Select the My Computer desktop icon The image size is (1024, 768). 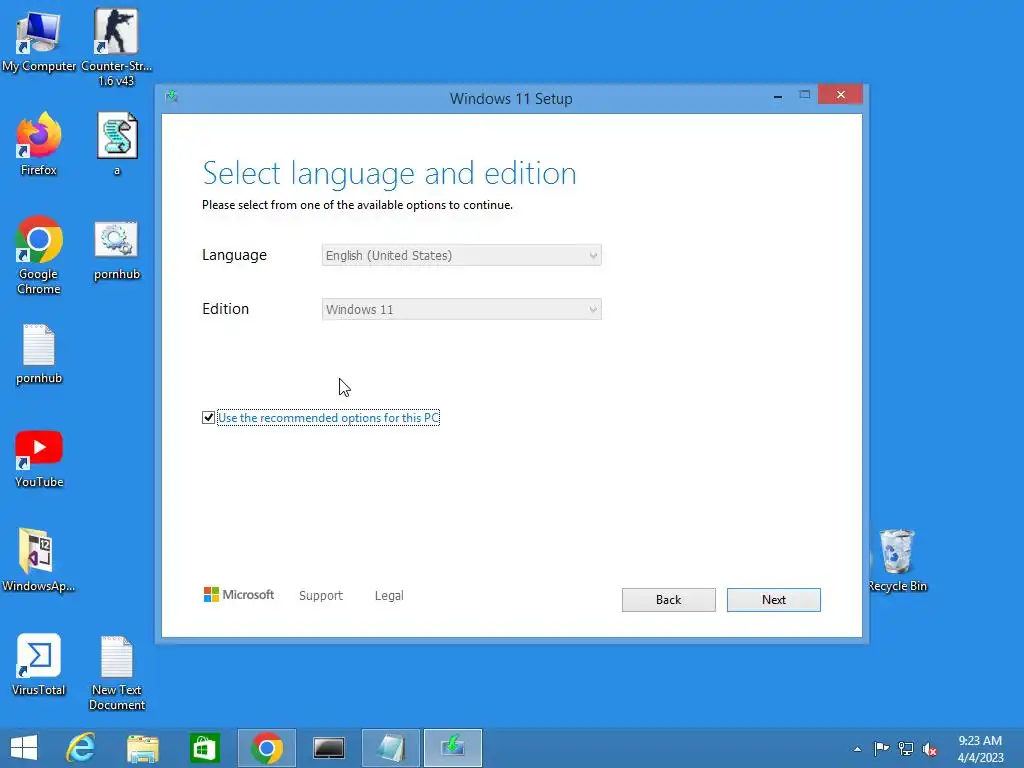click(x=39, y=41)
